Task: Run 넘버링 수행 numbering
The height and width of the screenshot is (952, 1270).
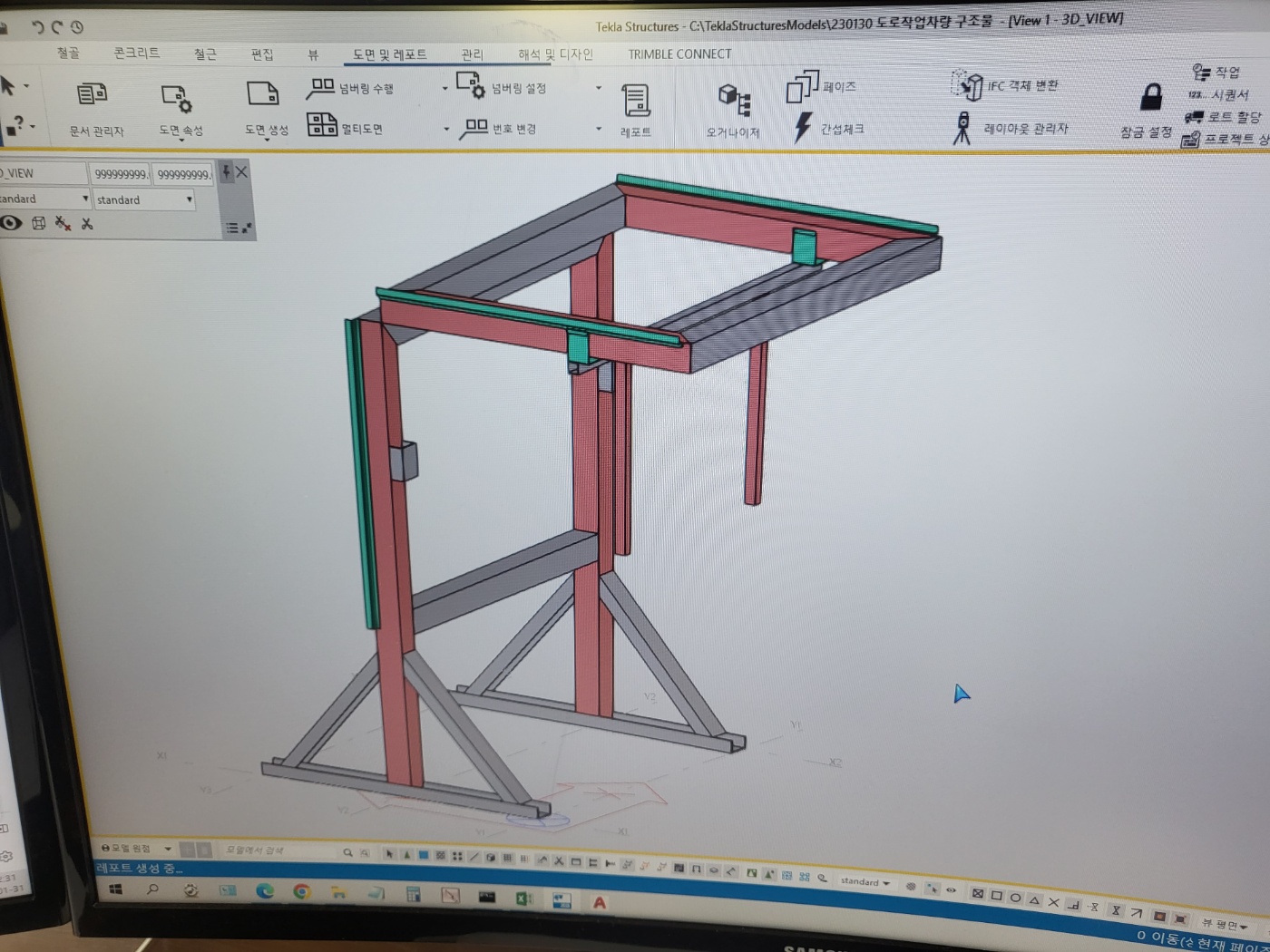Action: coord(350,88)
